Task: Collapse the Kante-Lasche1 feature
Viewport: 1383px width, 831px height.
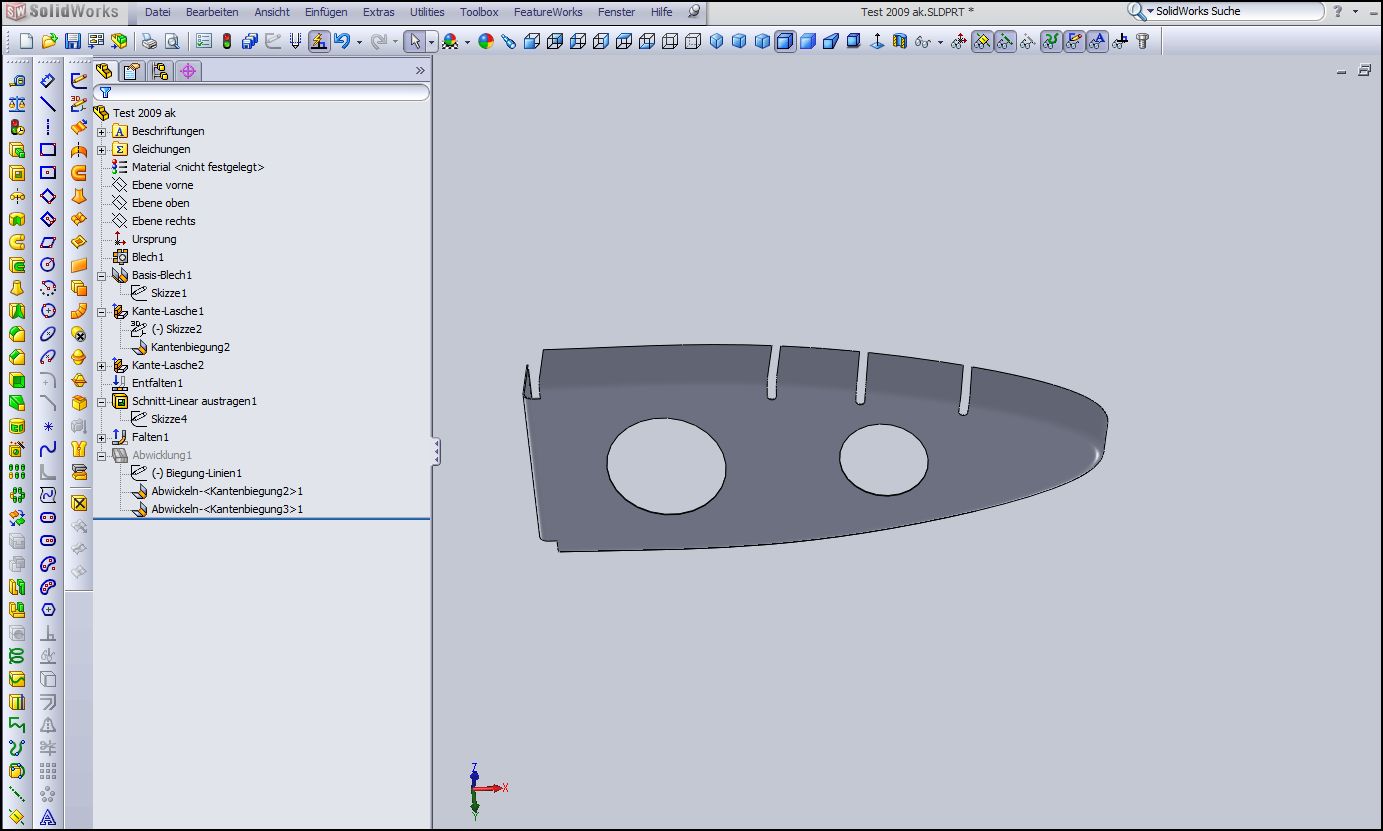Action: [101, 312]
